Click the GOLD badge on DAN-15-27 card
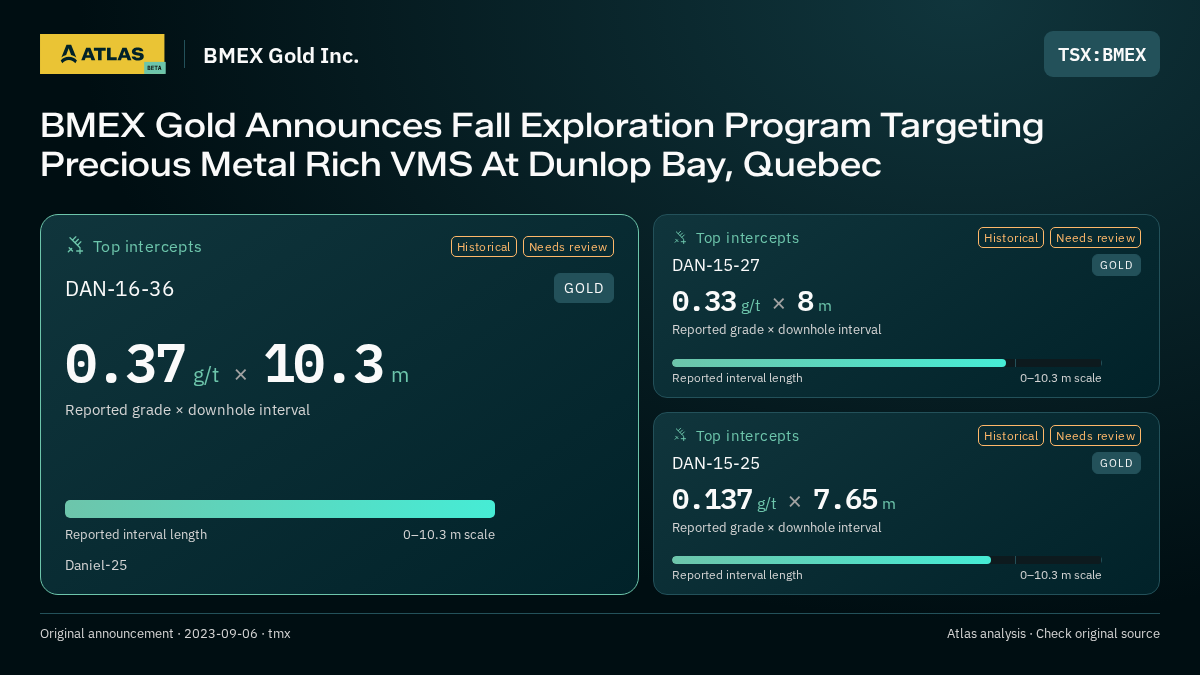The width and height of the screenshot is (1200, 675). click(x=1116, y=265)
